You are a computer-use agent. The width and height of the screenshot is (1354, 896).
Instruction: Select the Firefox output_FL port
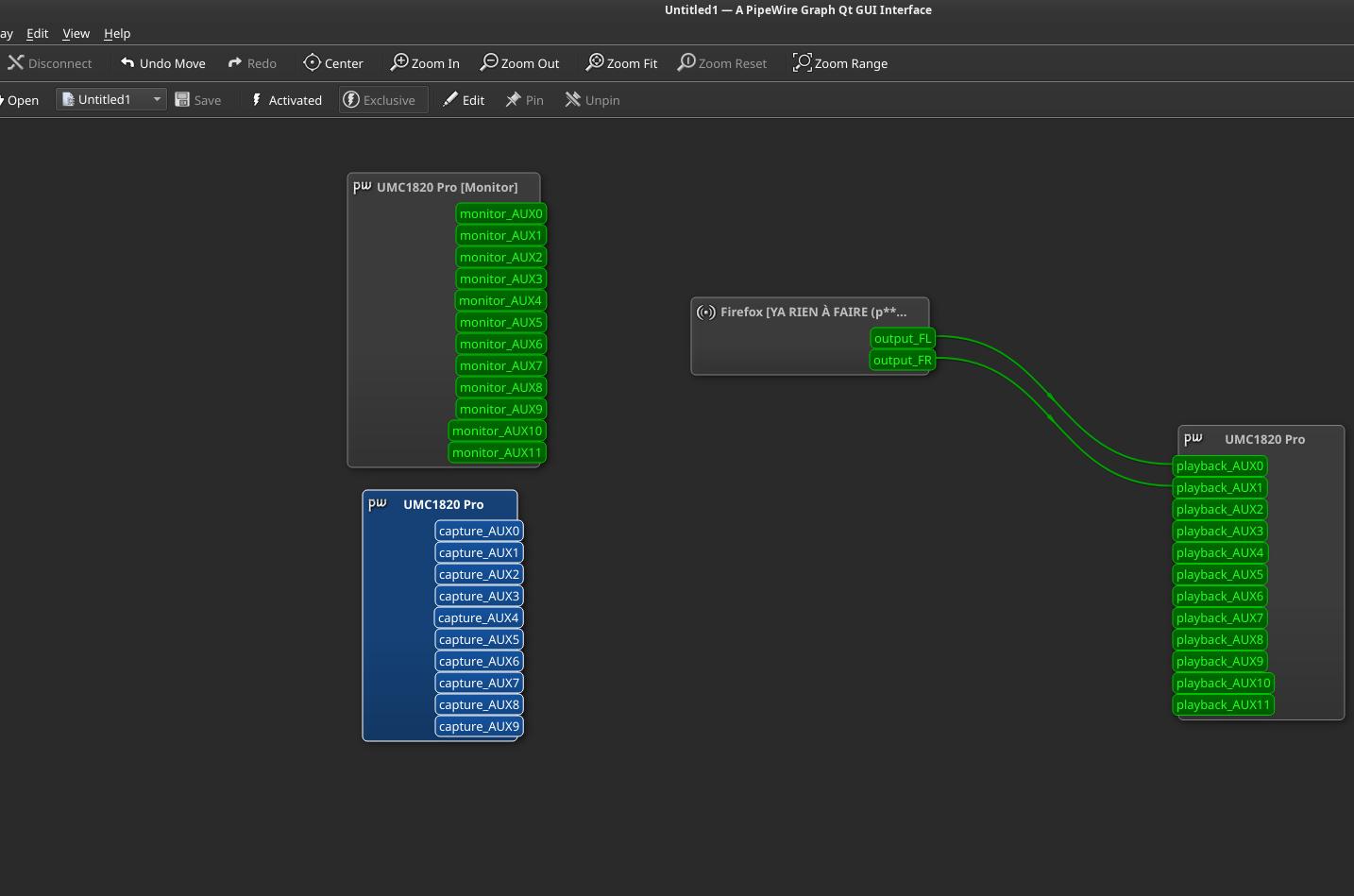pyautogui.click(x=902, y=338)
